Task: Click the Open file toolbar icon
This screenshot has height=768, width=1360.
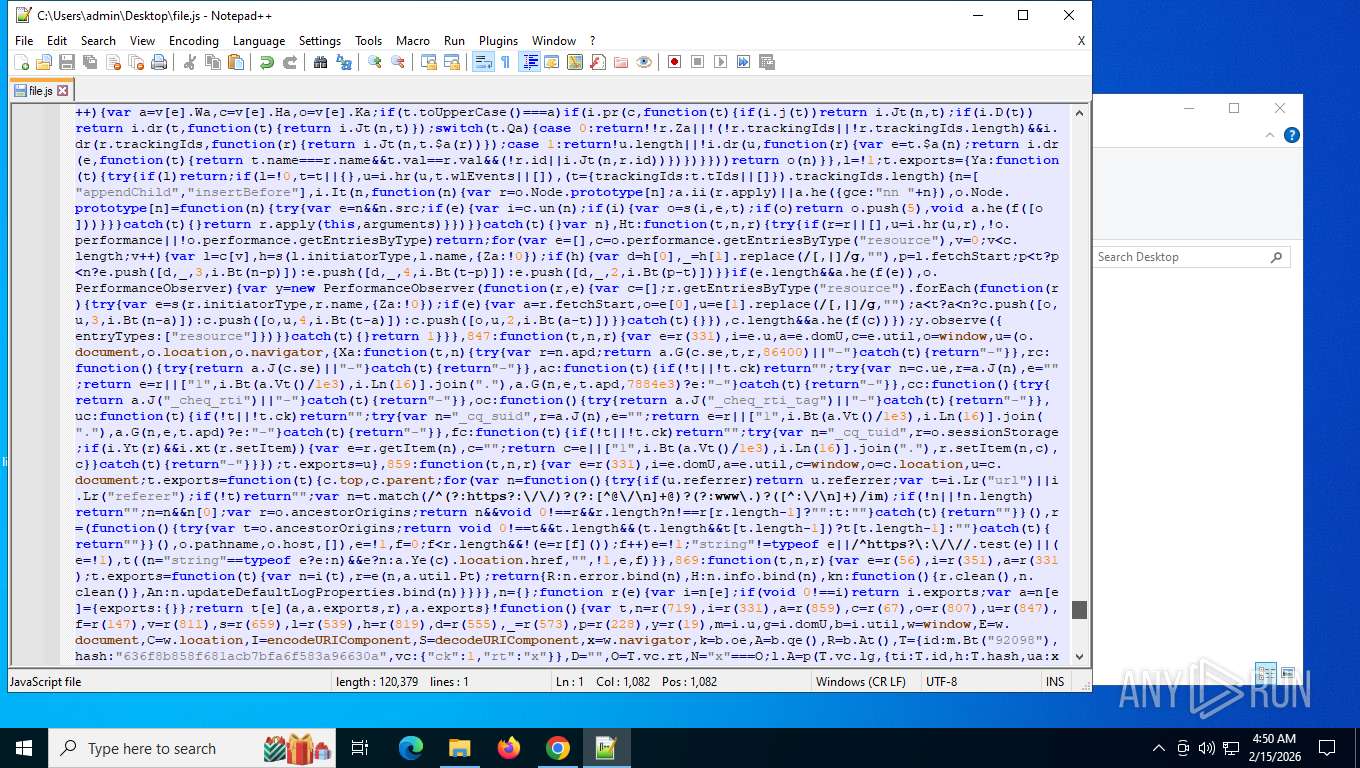Action: click(x=44, y=62)
